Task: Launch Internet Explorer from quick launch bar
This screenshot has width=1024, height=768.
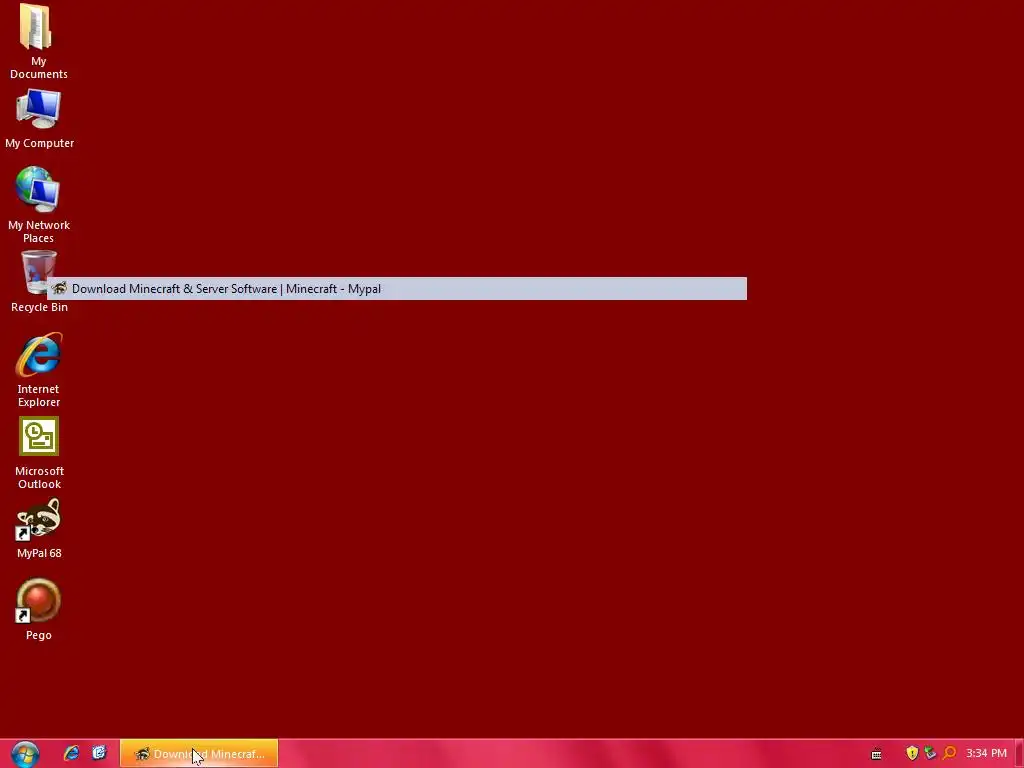Action: point(71,753)
